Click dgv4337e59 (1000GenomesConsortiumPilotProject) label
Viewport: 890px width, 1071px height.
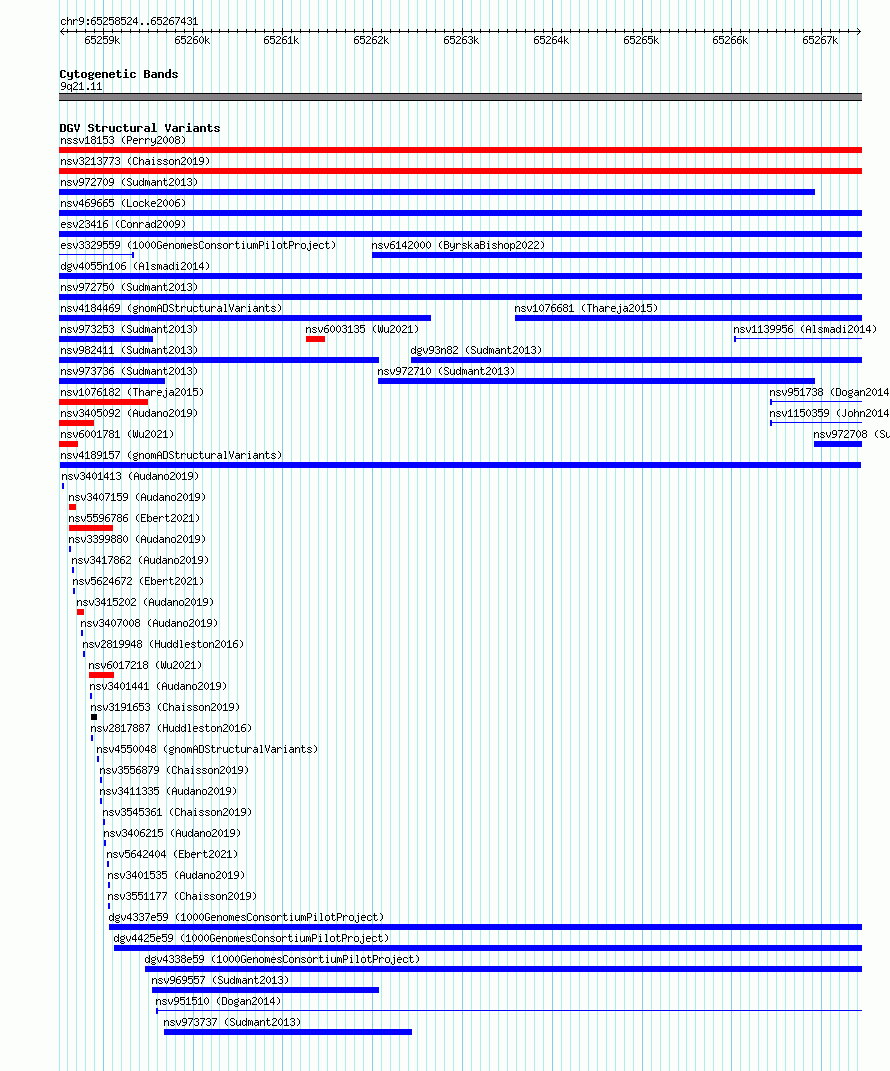point(247,918)
